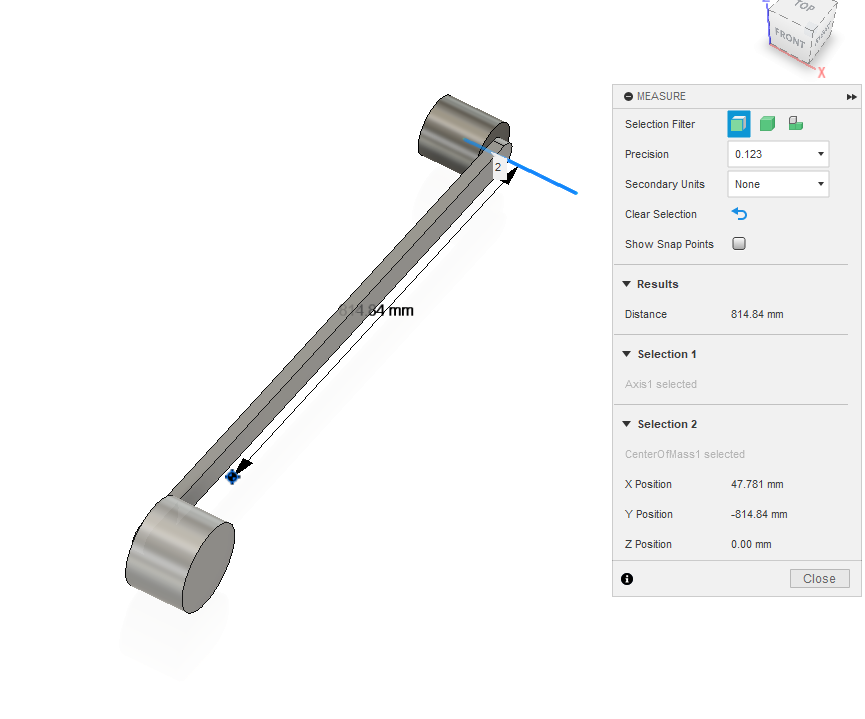
Task: Click the Clear Selection undo arrow
Action: click(x=739, y=214)
